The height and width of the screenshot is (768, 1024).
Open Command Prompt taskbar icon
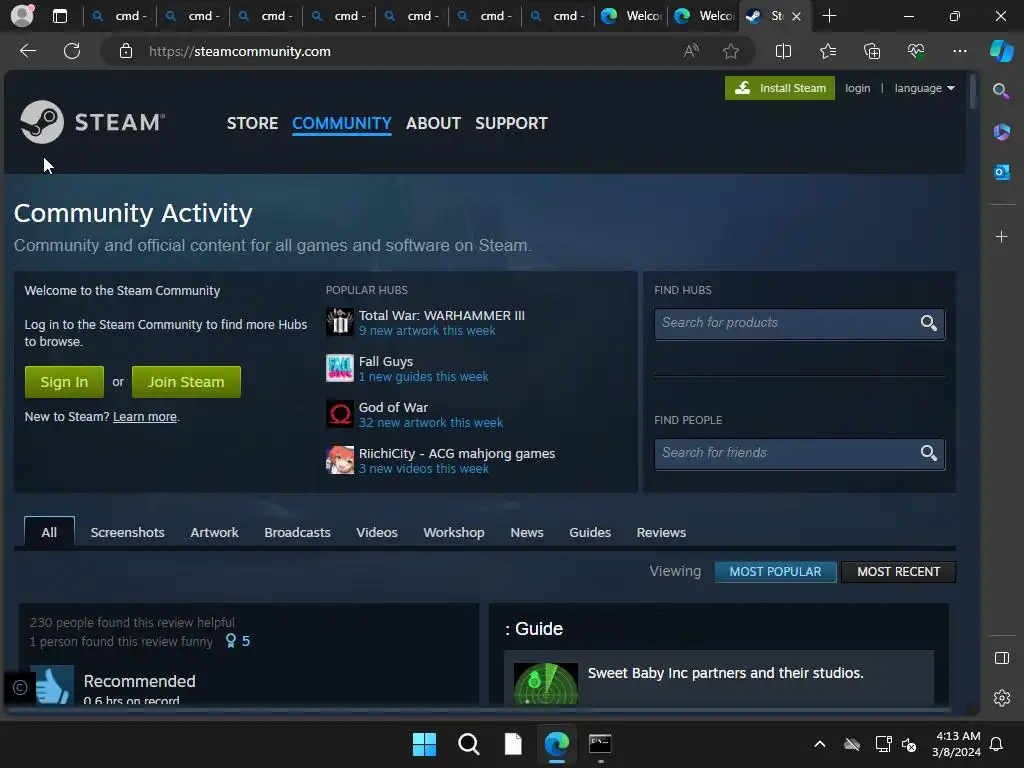coord(600,744)
